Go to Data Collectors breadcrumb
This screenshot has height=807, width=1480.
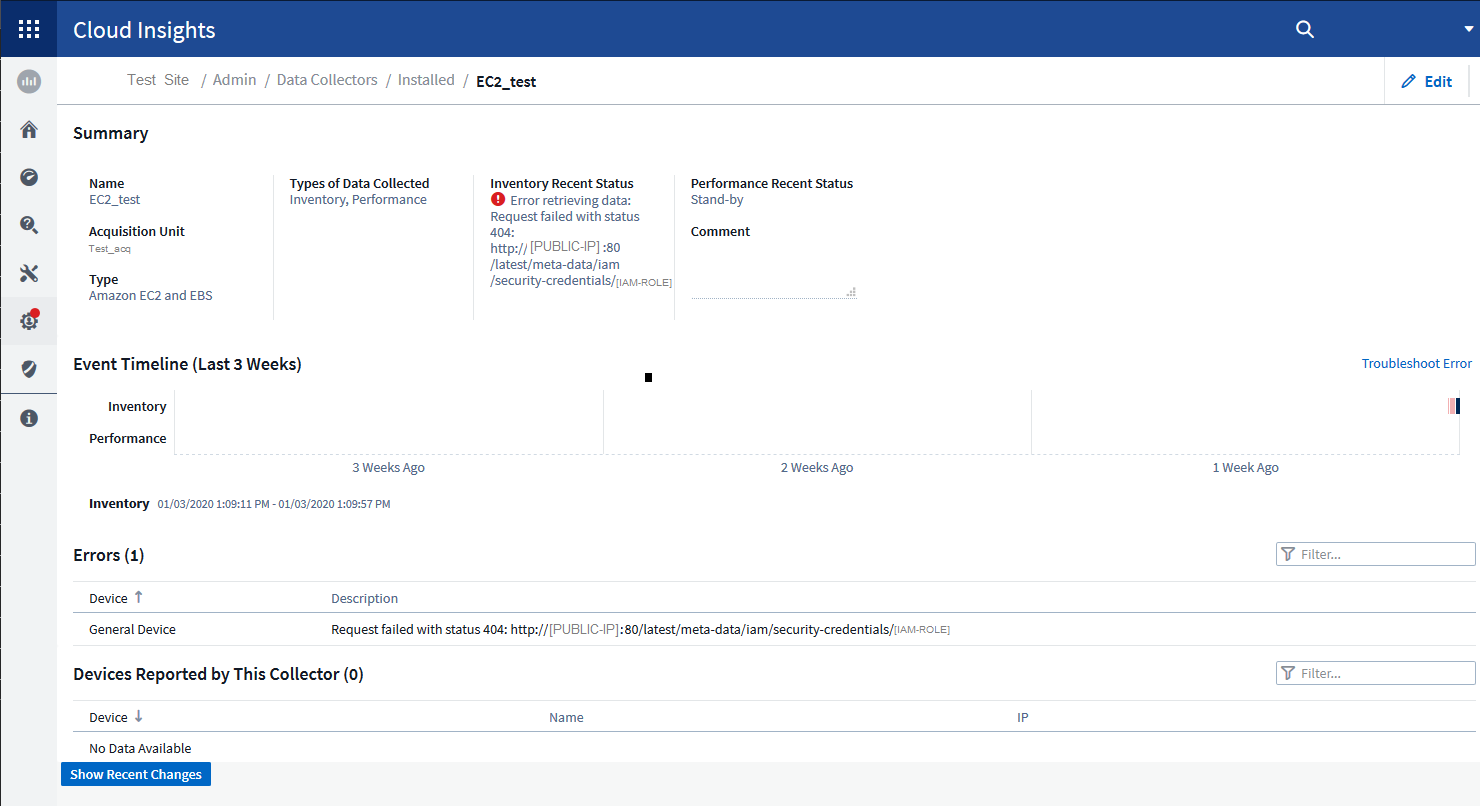(327, 80)
